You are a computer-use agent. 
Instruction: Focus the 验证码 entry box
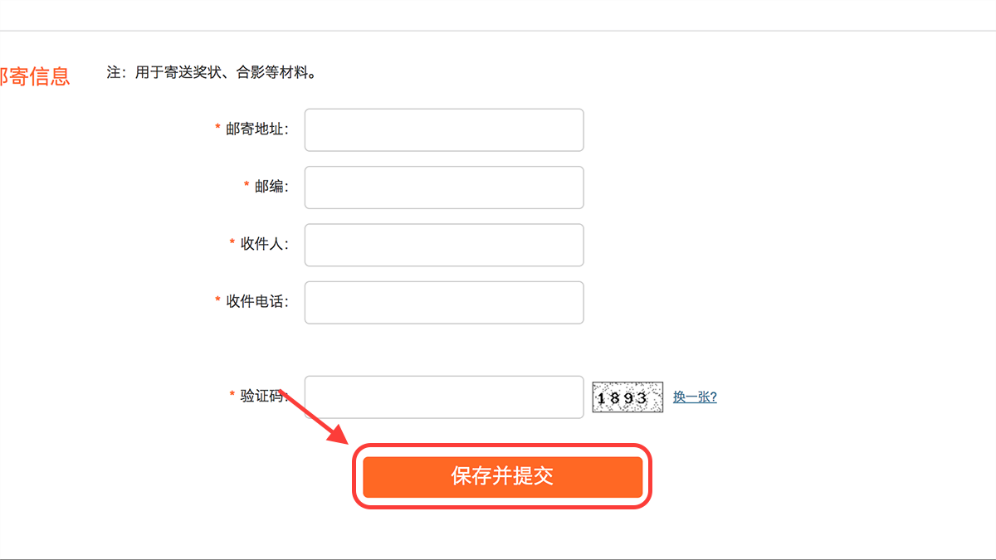click(444, 397)
